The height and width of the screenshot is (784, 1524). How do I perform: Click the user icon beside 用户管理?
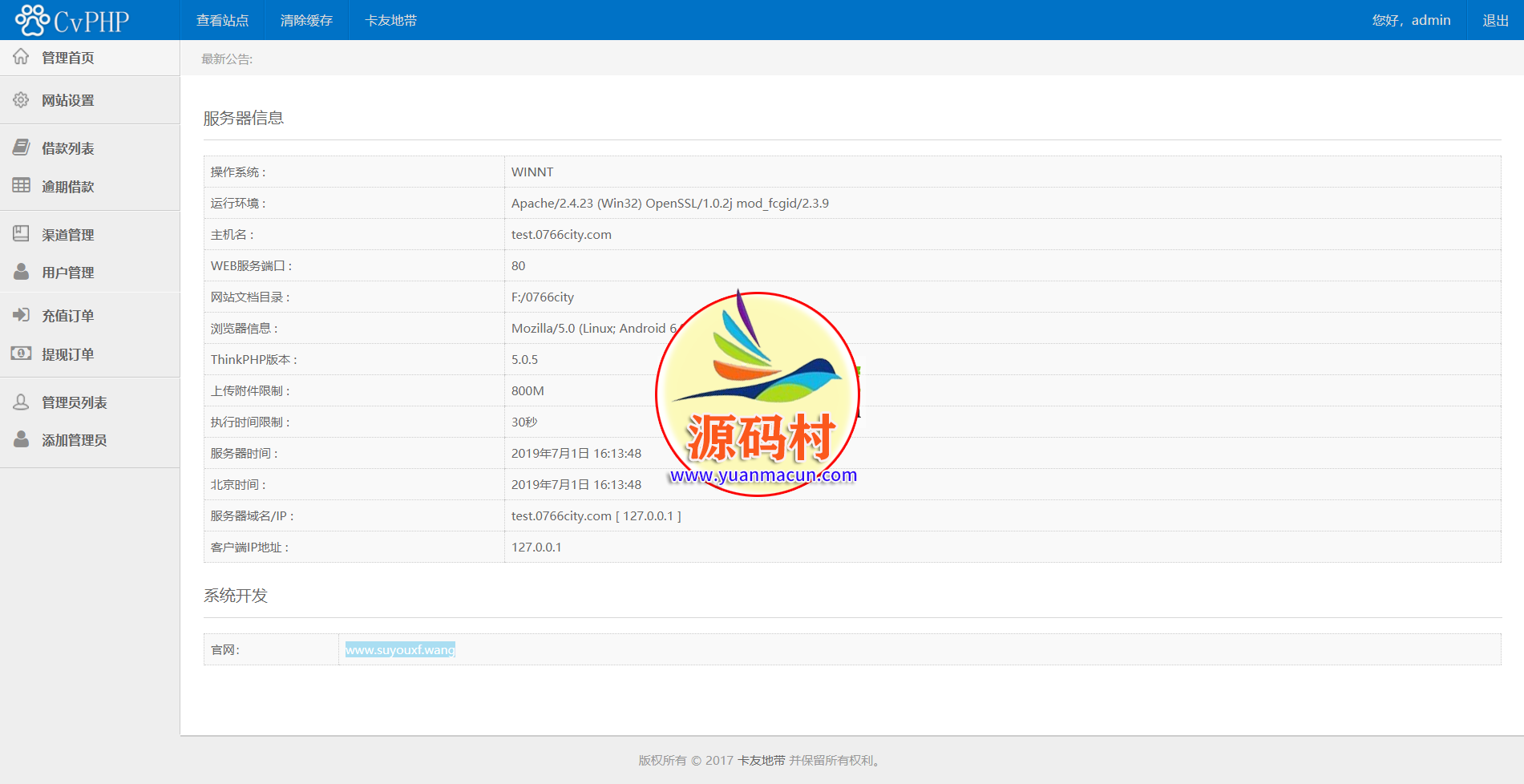[x=21, y=273]
